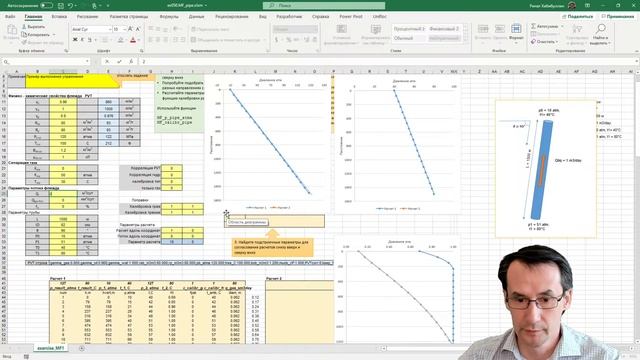Viewport: 640px width, 360px height.
Task: Expand the Копировать dropdown arrow
Action: tap(54, 35)
